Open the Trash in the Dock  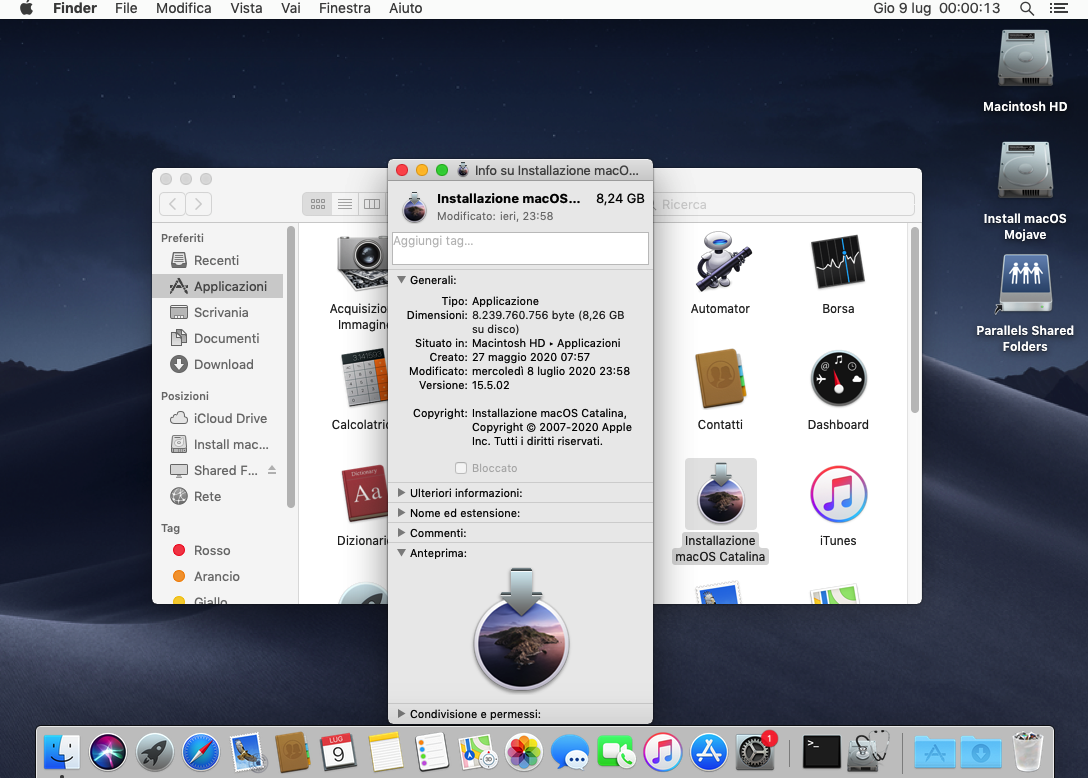(1028, 751)
